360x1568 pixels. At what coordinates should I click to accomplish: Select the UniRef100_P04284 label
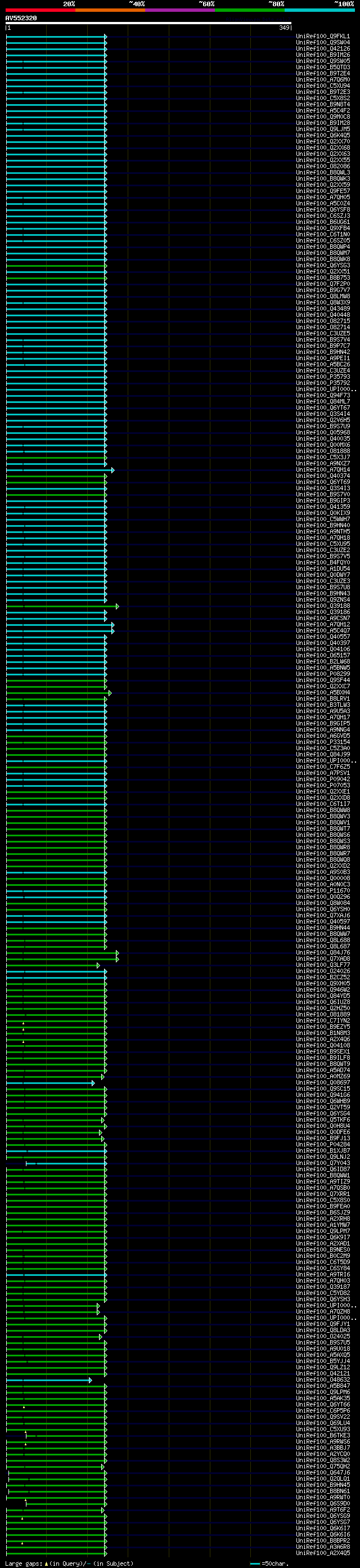(323, 1144)
